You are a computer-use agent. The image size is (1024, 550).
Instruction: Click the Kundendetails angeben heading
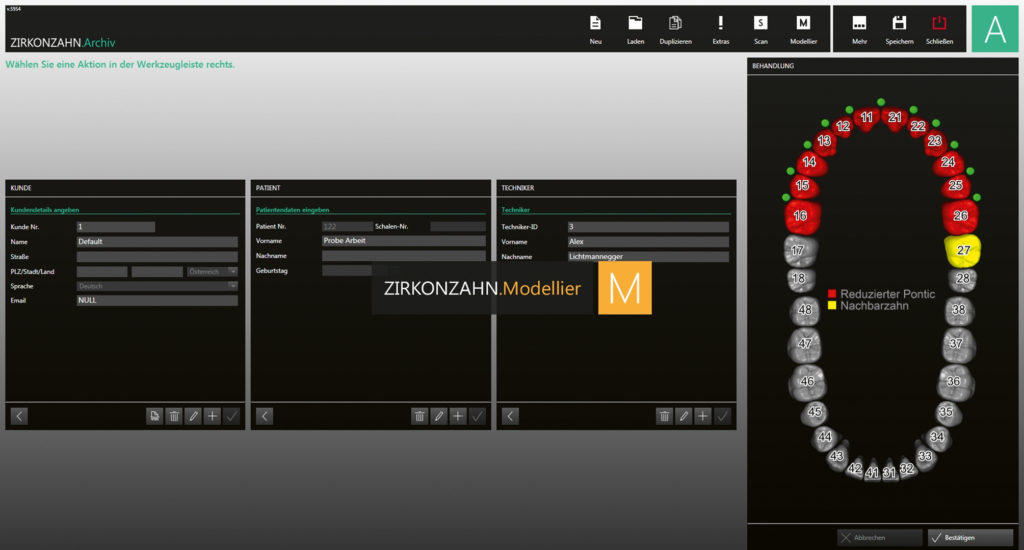click(44, 210)
